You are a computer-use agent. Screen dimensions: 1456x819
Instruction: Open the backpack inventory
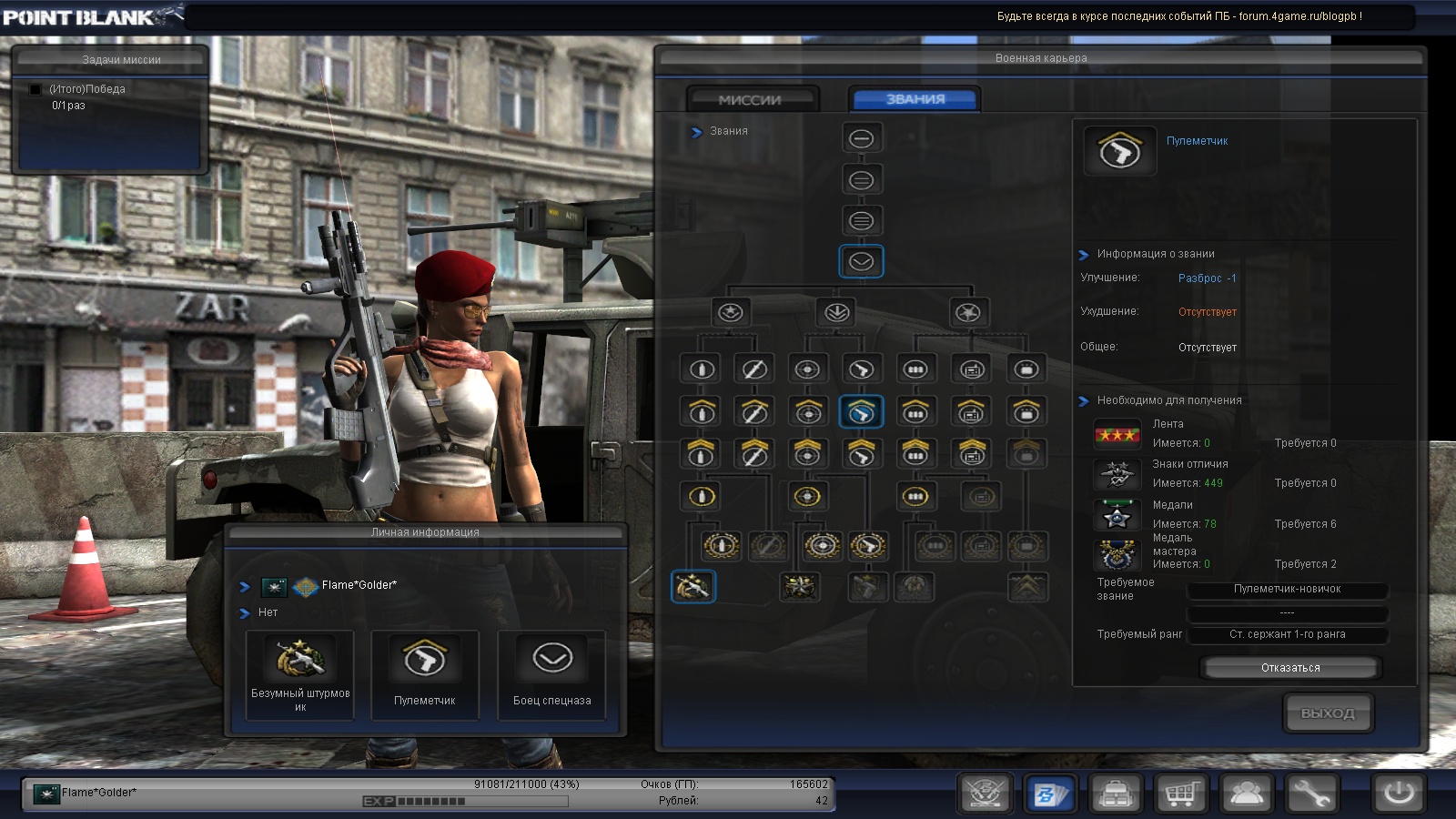pos(1116,795)
